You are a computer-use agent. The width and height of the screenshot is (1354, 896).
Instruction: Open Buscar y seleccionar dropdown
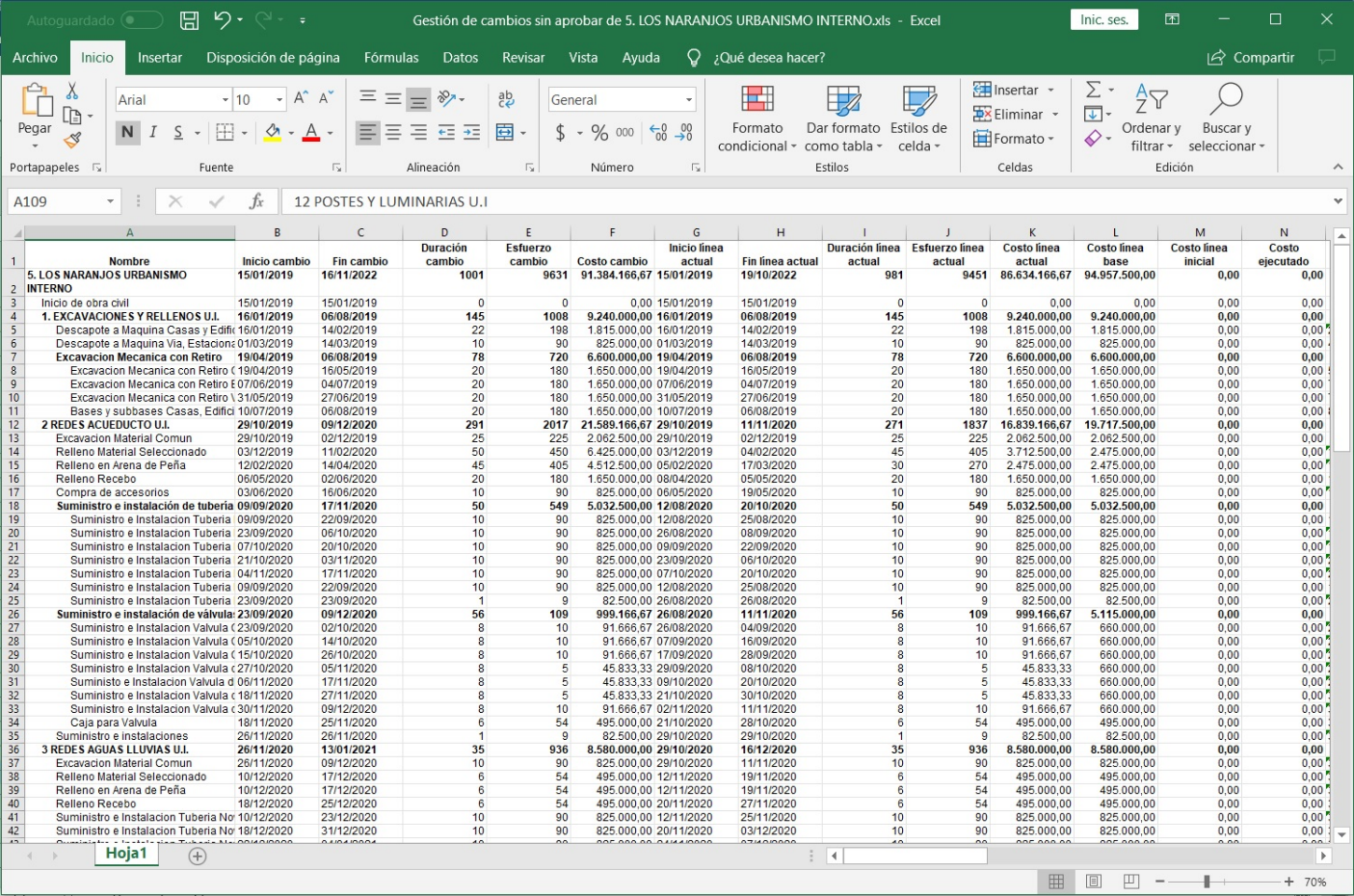click(1227, 119)
